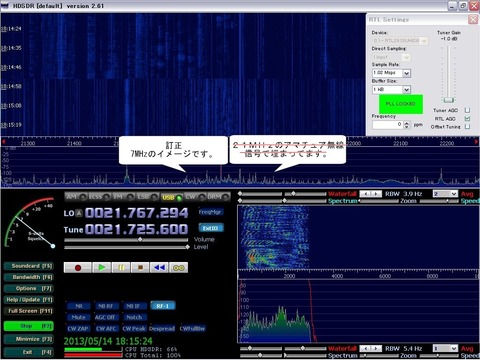480x360 pixels.
Task: Click the green Stop [F2] button
Action: [x=28, y=326]
